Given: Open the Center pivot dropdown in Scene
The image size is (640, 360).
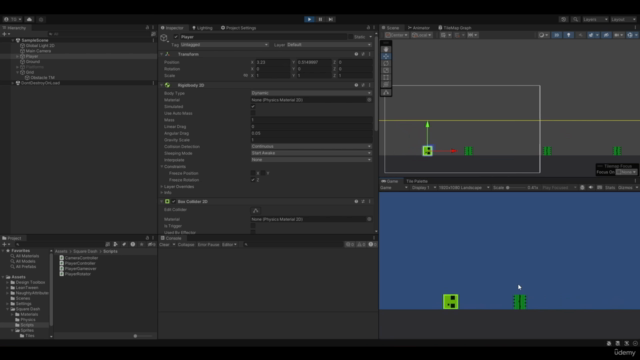Looking at the screenshot, I should (396, 35).
